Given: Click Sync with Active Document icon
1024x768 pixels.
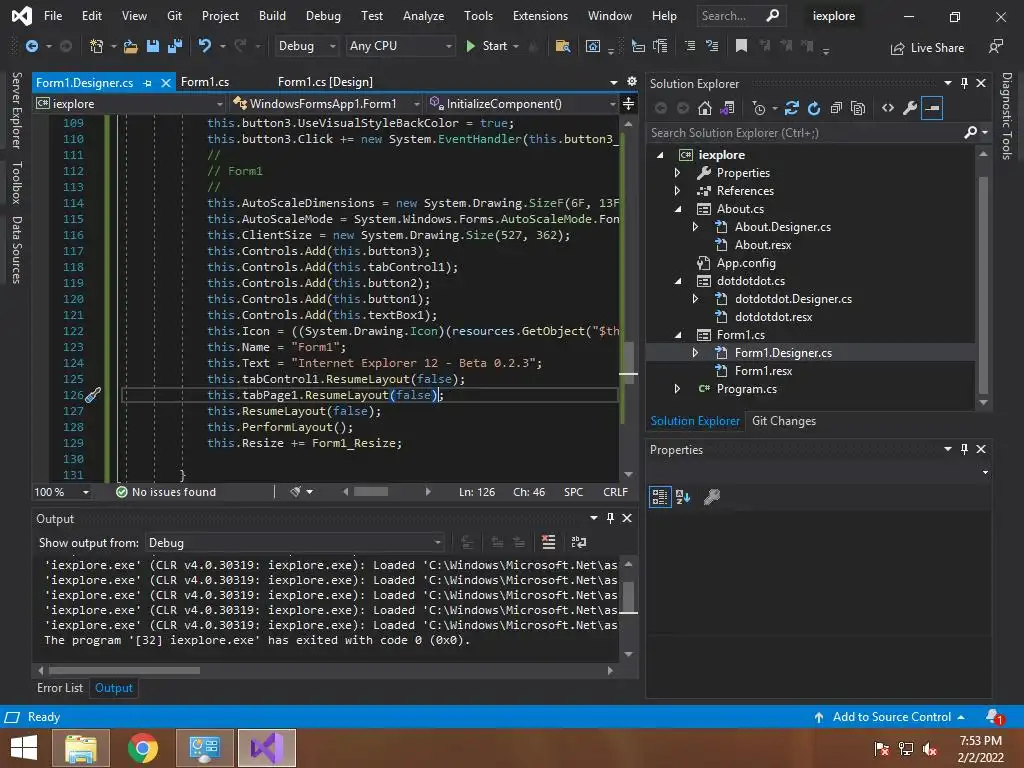Looking at the screenshot, I should (x=792, y=108).
